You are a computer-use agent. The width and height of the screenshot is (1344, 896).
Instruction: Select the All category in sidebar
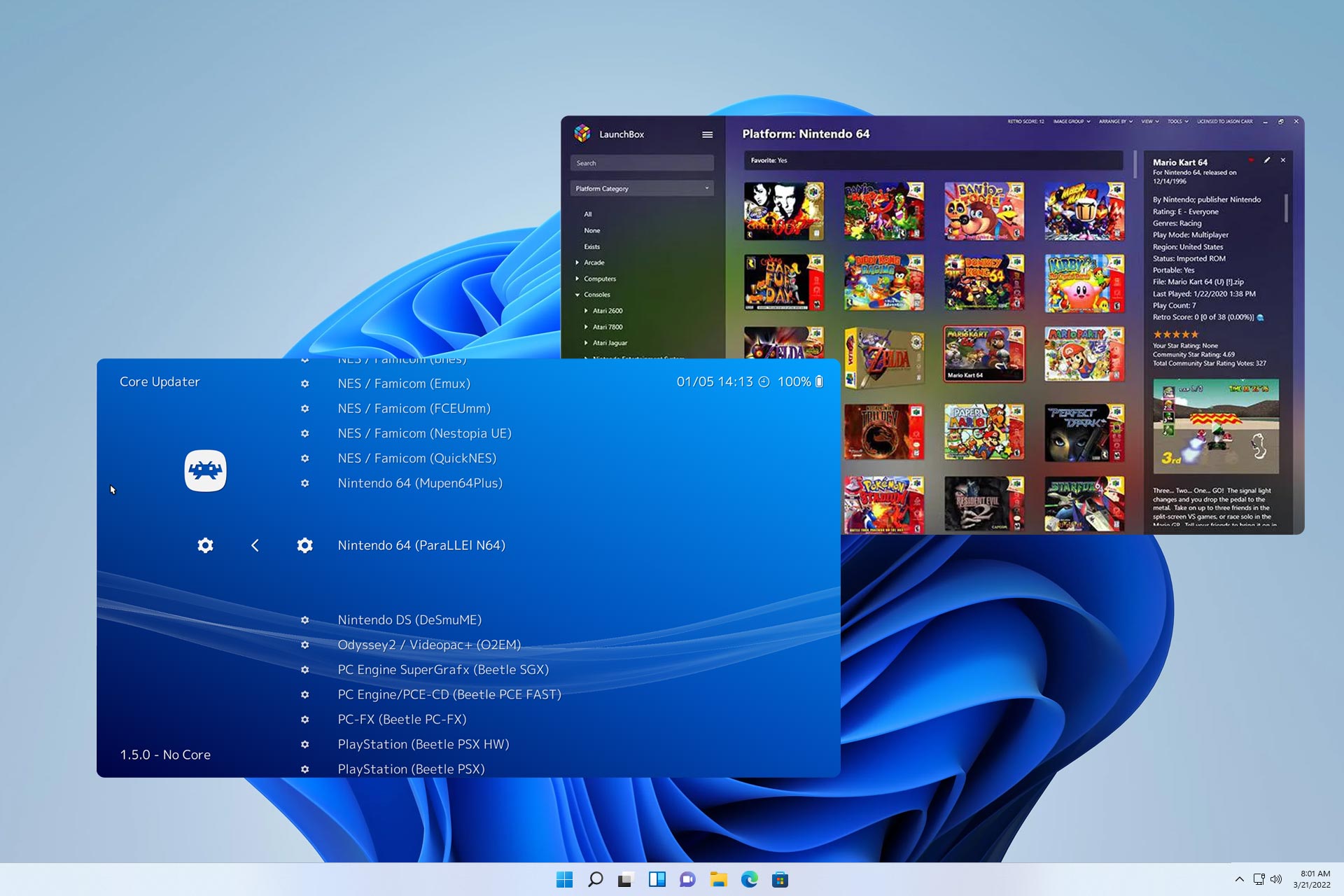(x=588, y=214)
